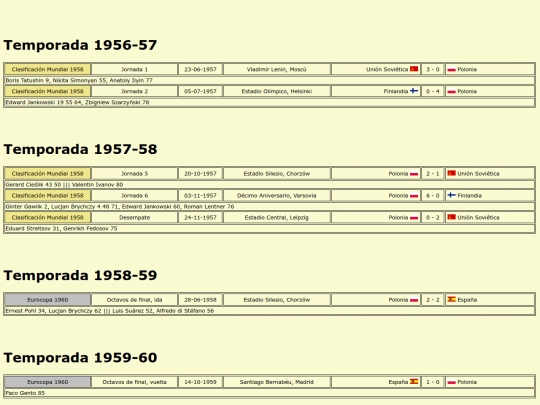
Task: Click the 0 - 2 score cell
Action: pyautogui.click(x=433, y=218)
